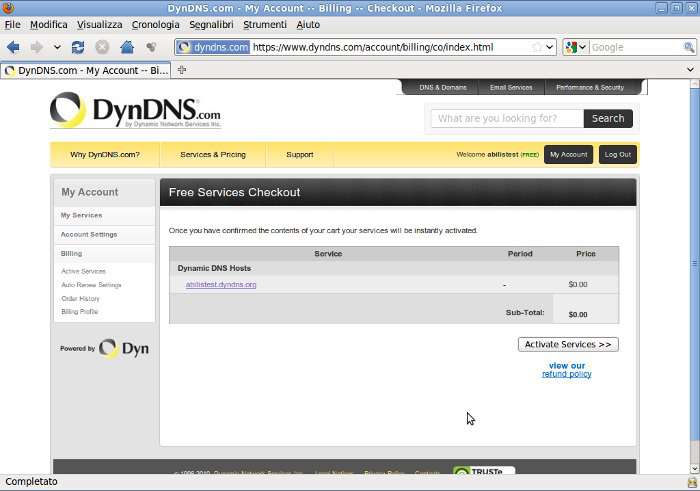Open the Google search engine selector dropdown
700x491 pixels.
(x=576, y=47)
